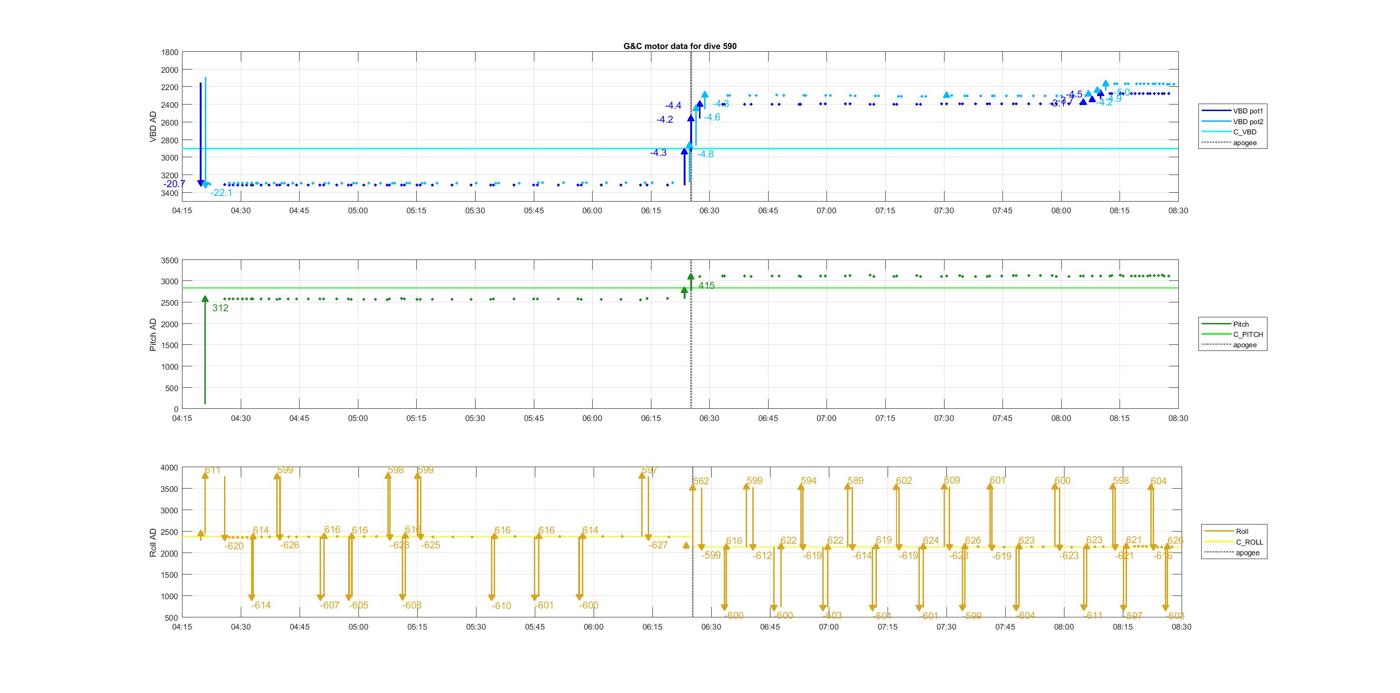Click the '-607' roll data label

point(330,606)
